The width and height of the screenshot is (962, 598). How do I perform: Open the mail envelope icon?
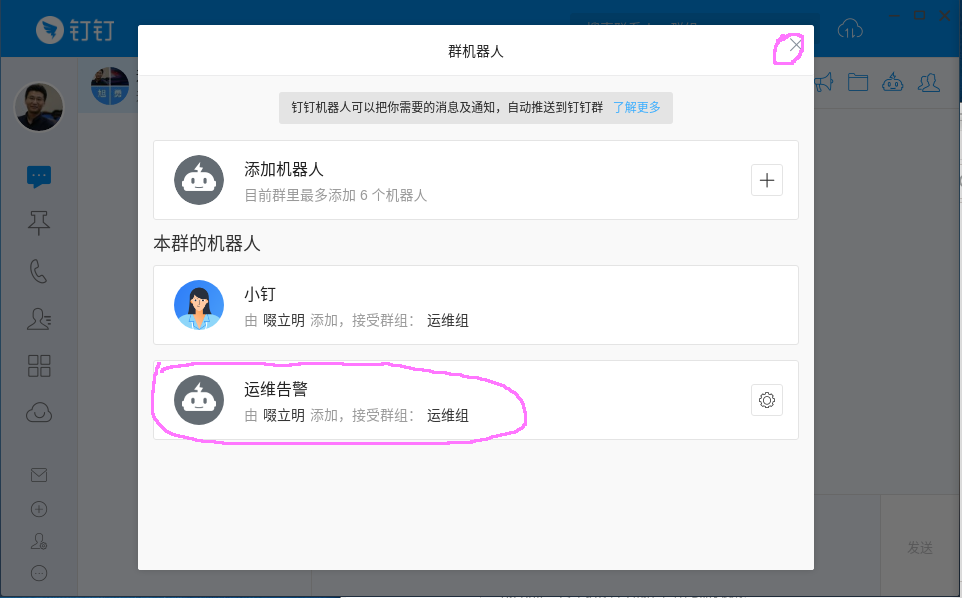39,475
